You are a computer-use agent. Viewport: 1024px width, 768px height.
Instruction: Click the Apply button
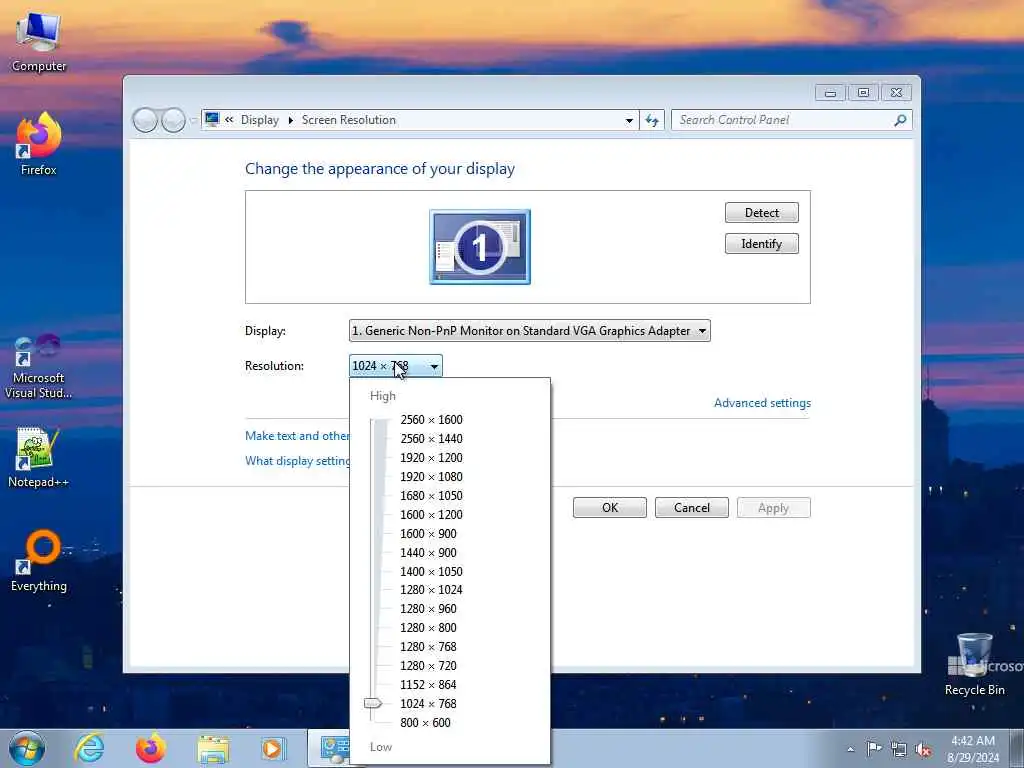pos(773,507)
